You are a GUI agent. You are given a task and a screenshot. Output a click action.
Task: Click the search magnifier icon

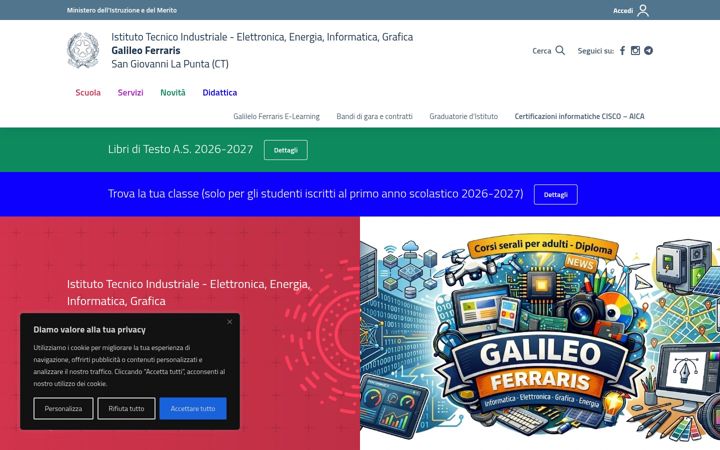[560, 51]
